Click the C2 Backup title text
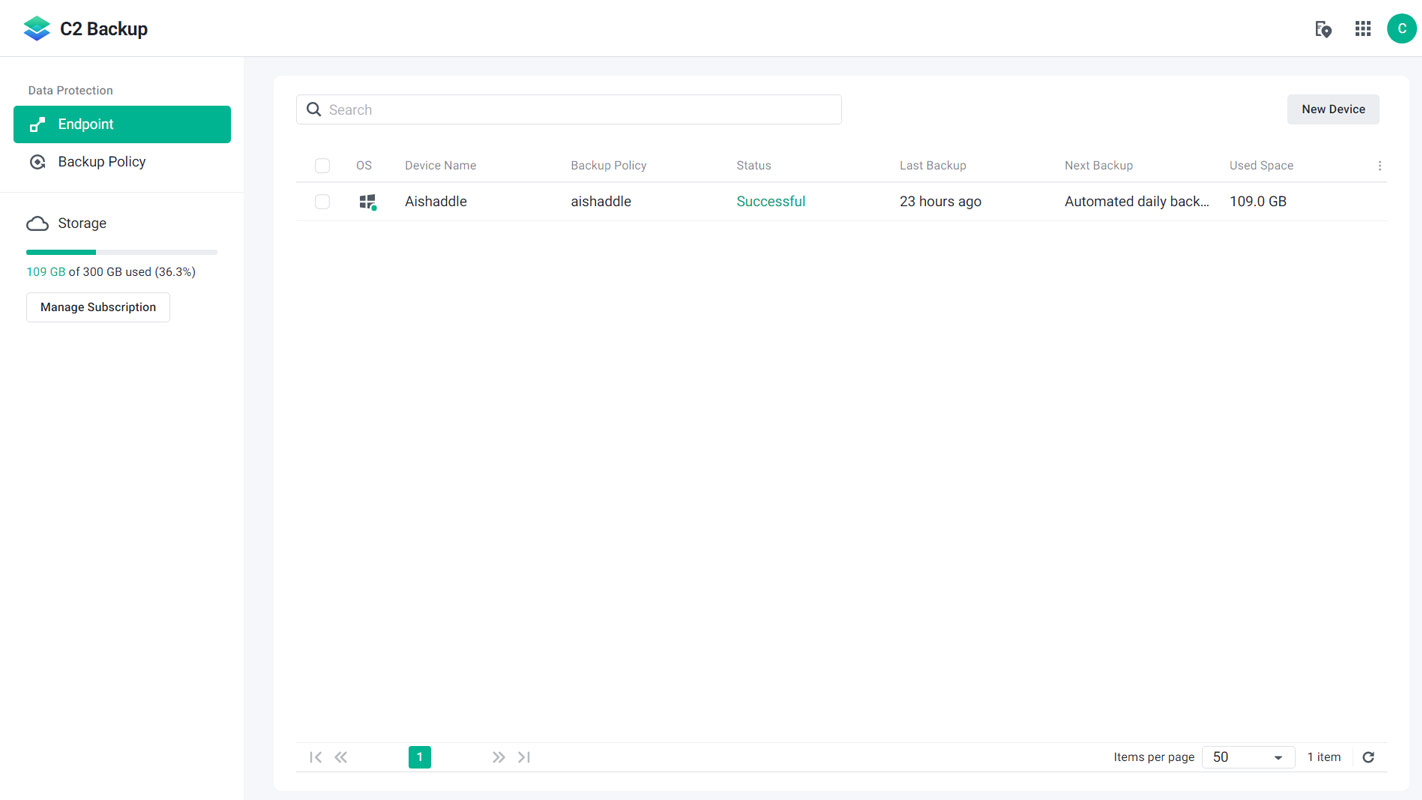Screen dimensions: 1422x800 point(104,29)
